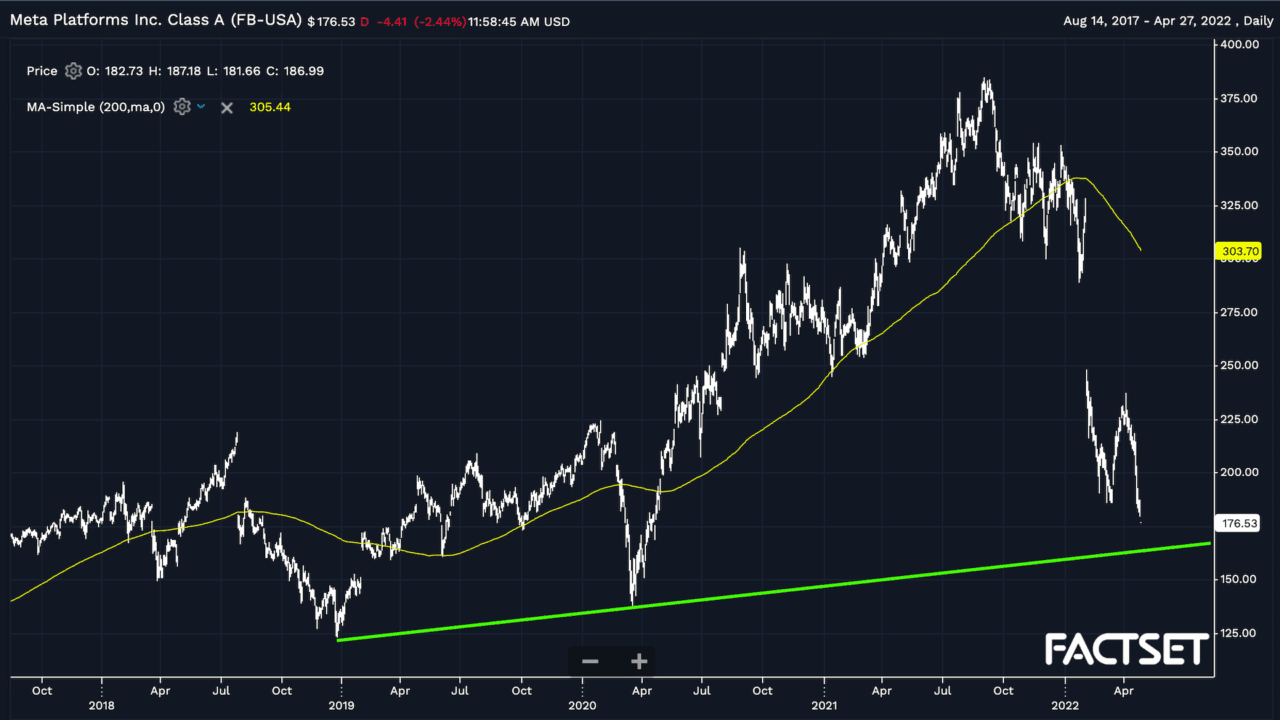Expand the MA-Simple dropdown chevron
The height and width of the screenshot is (720, 1280).
[x=201, y=106]
